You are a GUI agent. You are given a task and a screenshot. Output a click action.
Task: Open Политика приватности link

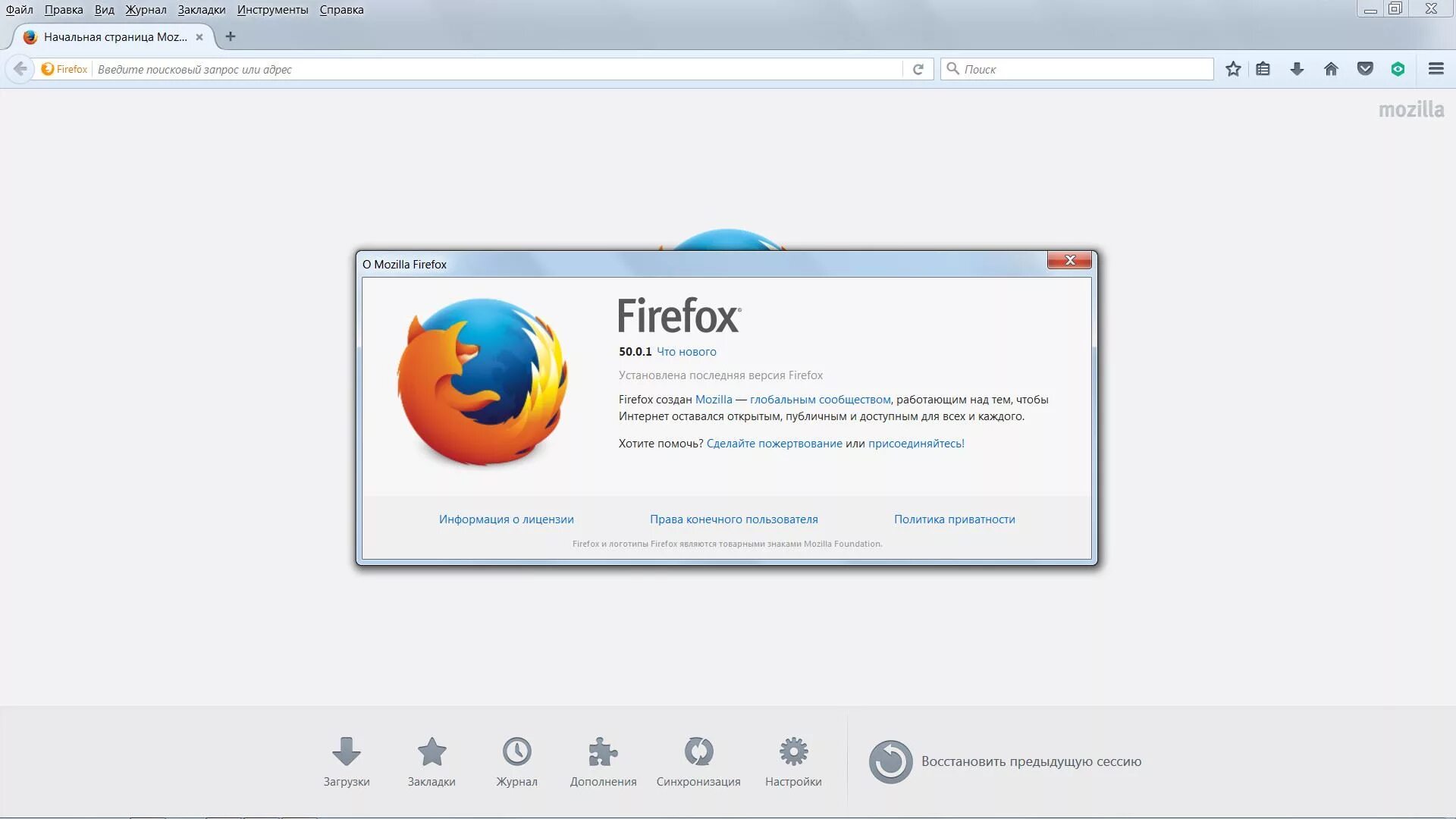[x=955, y=519]
